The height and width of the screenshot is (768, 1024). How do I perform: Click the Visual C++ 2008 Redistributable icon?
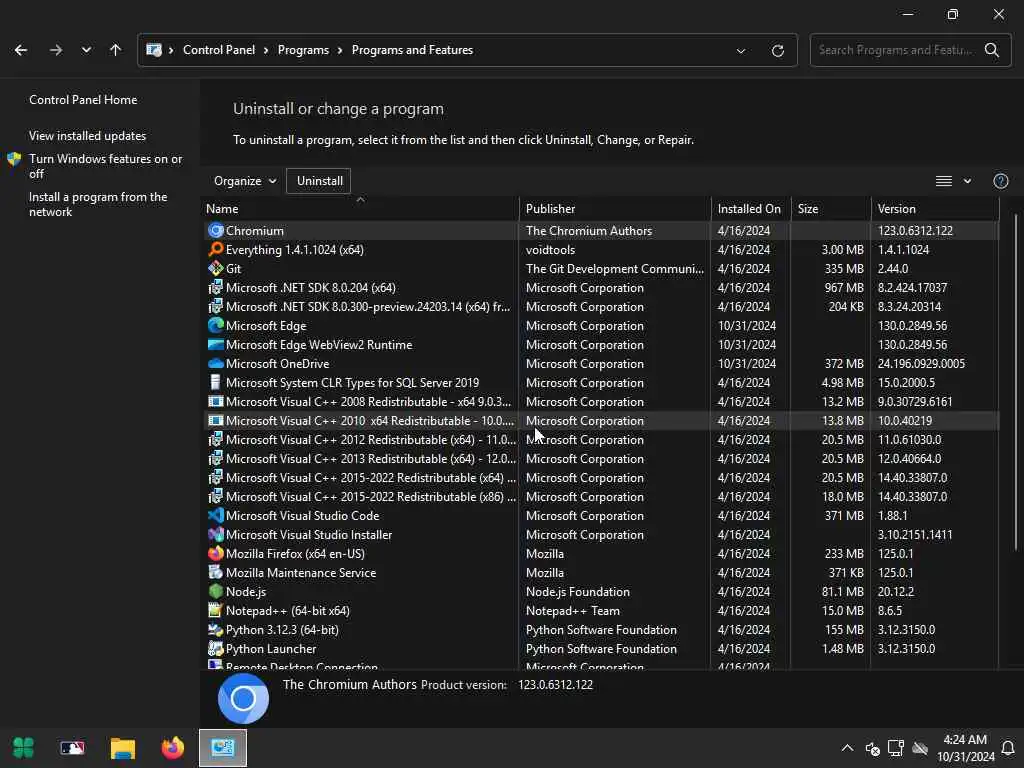pos(216,401)
